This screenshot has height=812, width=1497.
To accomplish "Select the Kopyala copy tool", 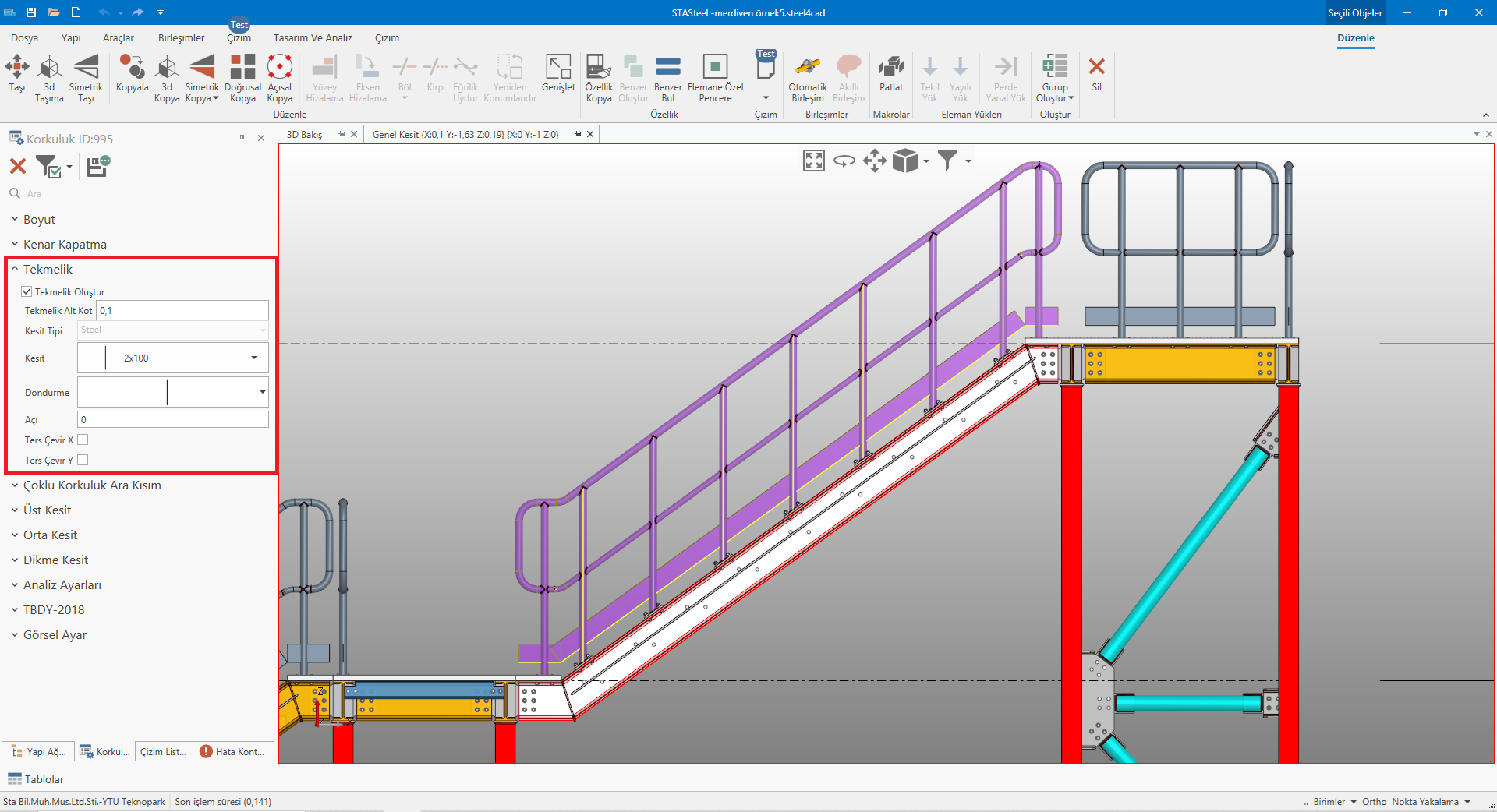I will tap(132, 68).
